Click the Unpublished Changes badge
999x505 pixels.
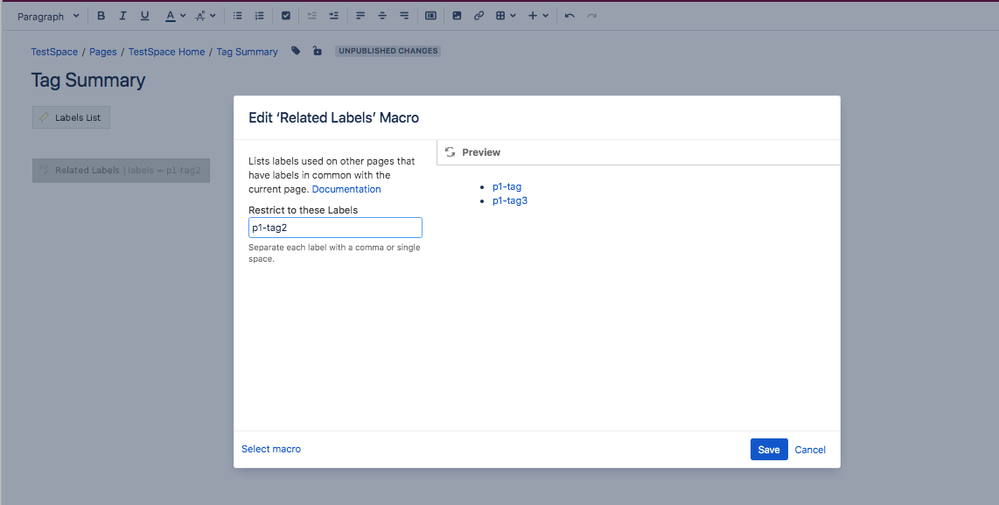click(x=388, y=51)
